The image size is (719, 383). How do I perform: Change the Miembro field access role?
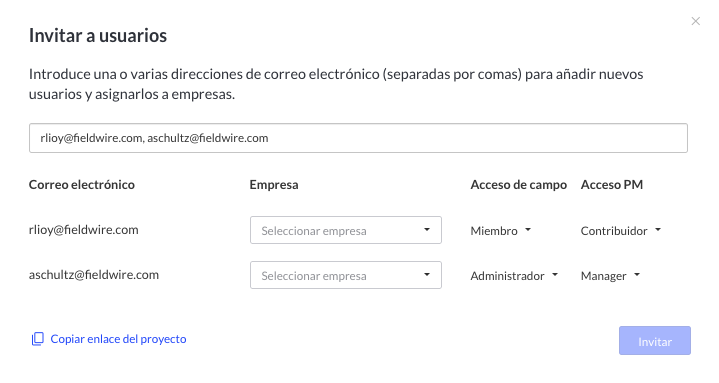coord(501,230)
